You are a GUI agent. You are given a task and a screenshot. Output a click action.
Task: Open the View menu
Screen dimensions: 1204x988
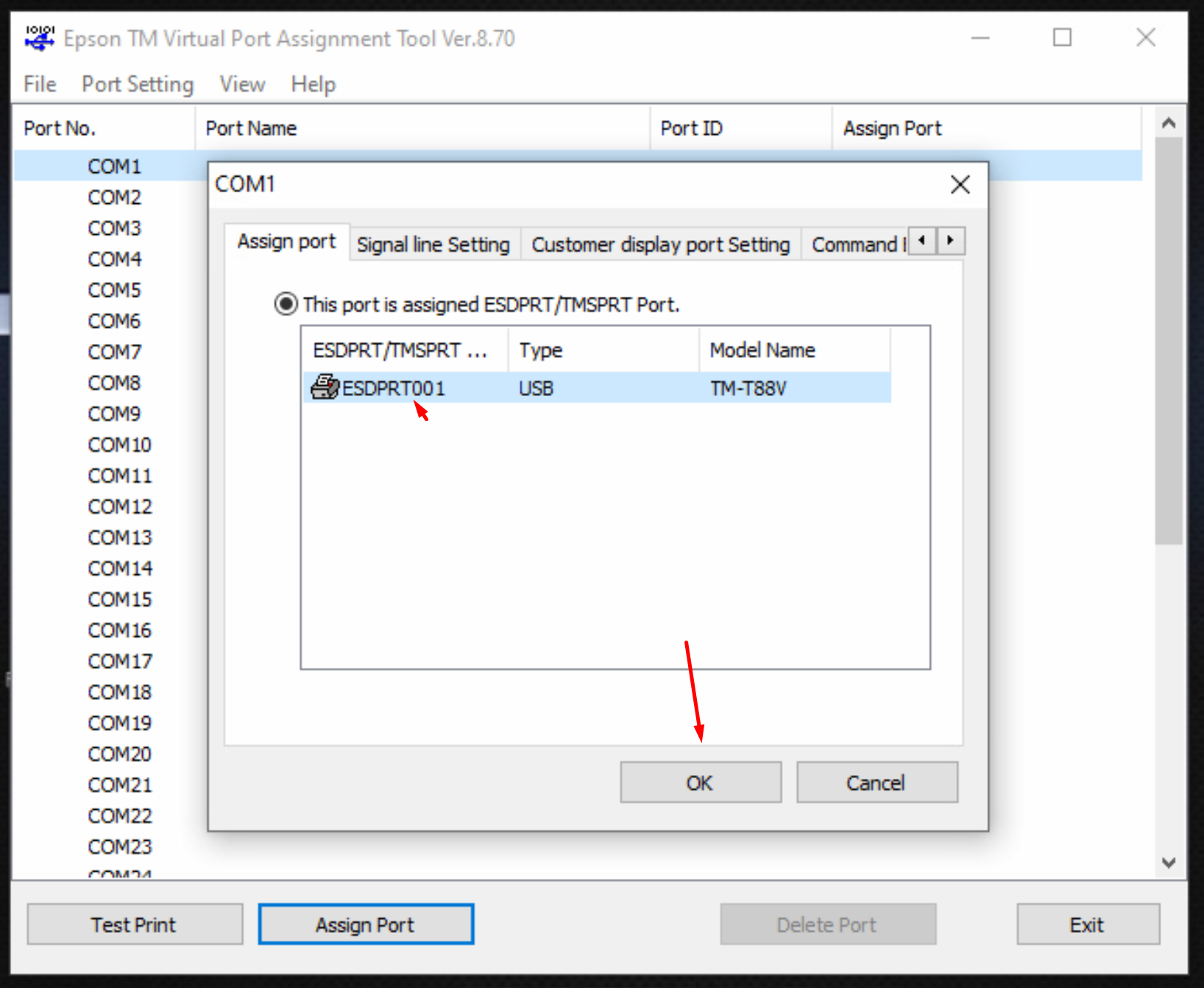pyautogui.click(x=242, y=84)
